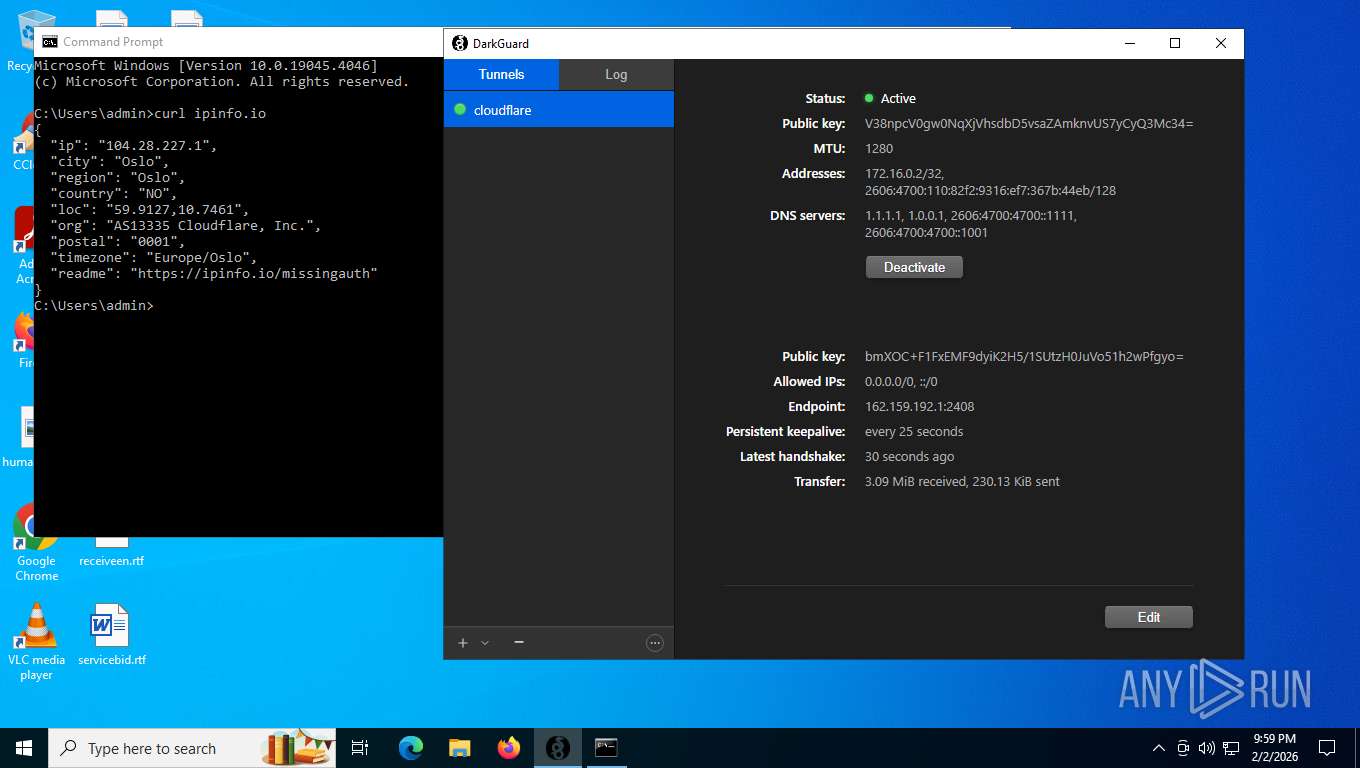Remove the selected tunnel with minus icon
Viewport: 1360px width, 768px height.
coord(519,642)
